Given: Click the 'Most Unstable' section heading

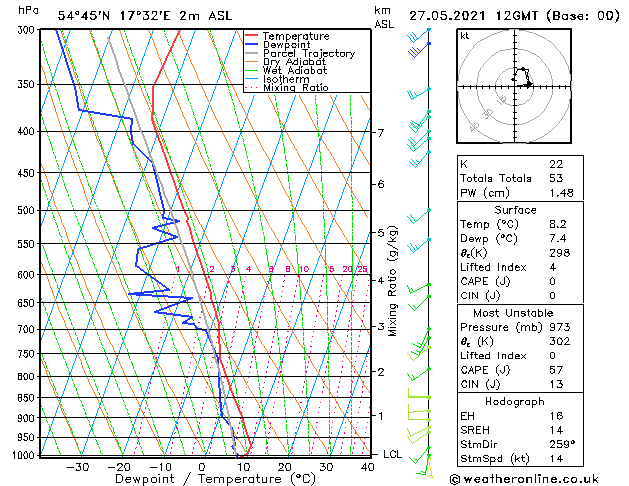Looking at the screenshot, I should click(x=513, y=313).
